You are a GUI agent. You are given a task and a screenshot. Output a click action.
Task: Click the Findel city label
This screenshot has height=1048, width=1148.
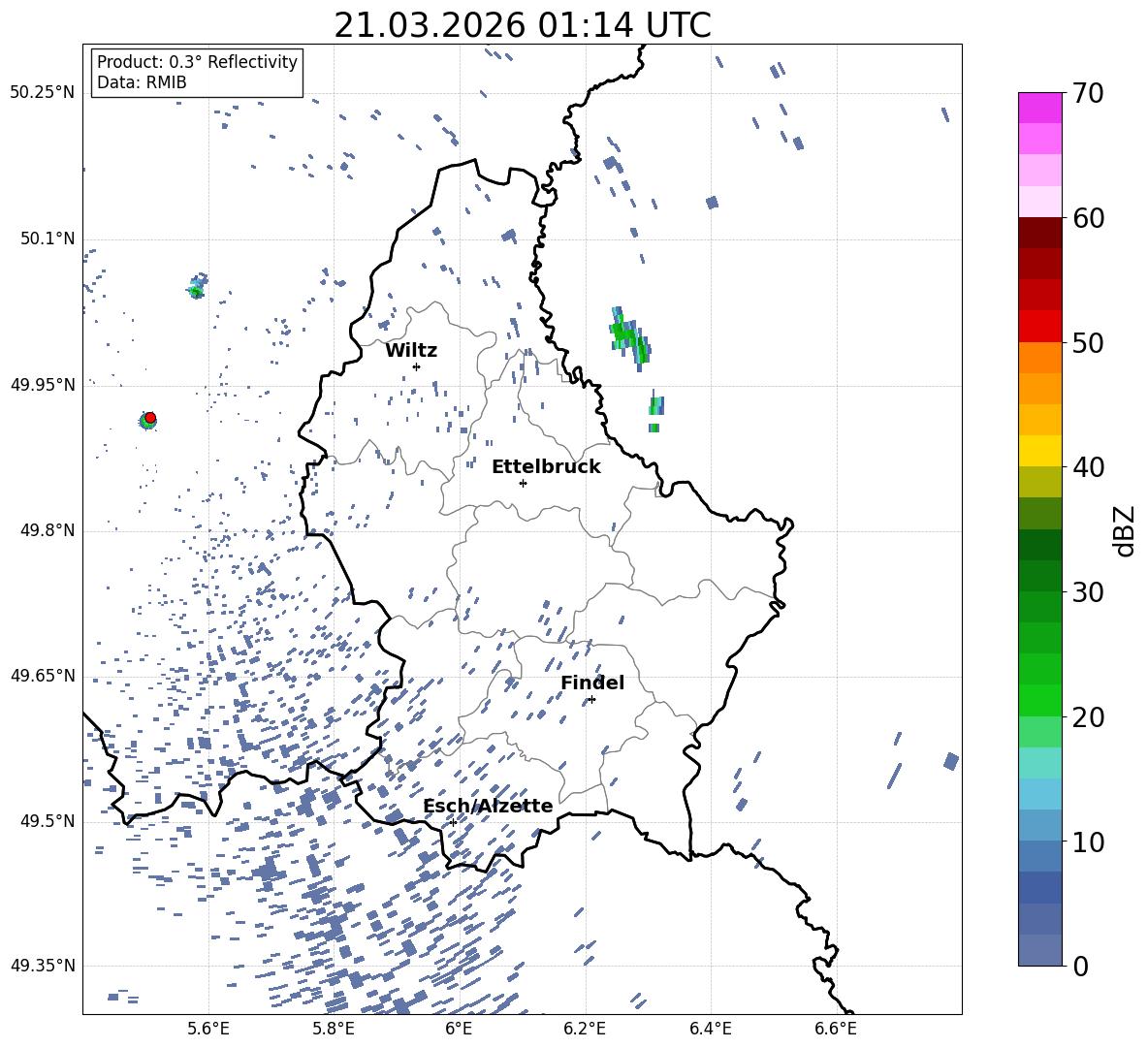[x=591, y=683]
